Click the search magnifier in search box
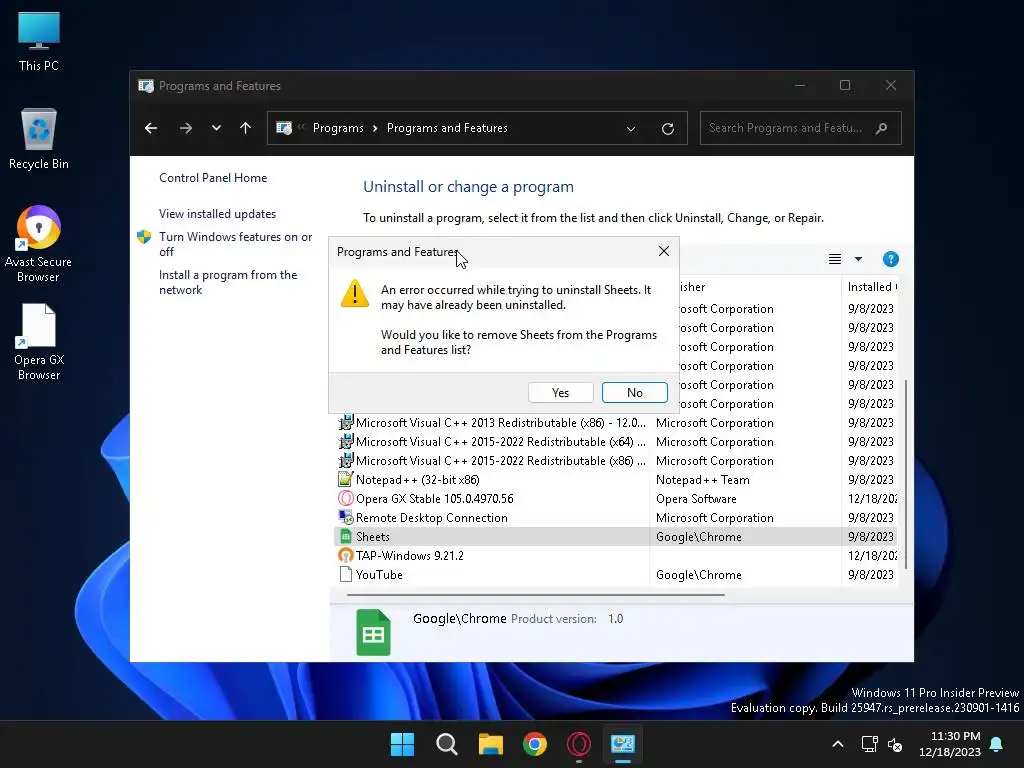Screen dimensions: 1024x768 click(x=882, y=128)
